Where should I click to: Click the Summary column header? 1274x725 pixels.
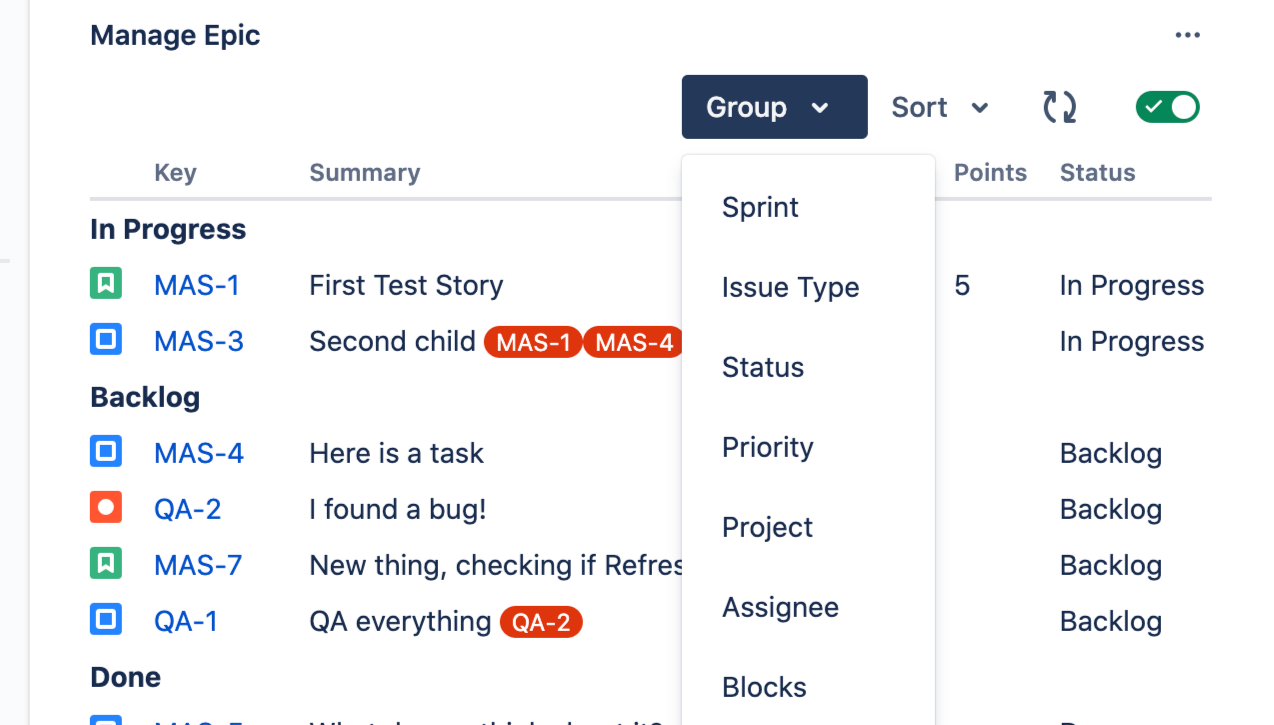click(364, 172)
